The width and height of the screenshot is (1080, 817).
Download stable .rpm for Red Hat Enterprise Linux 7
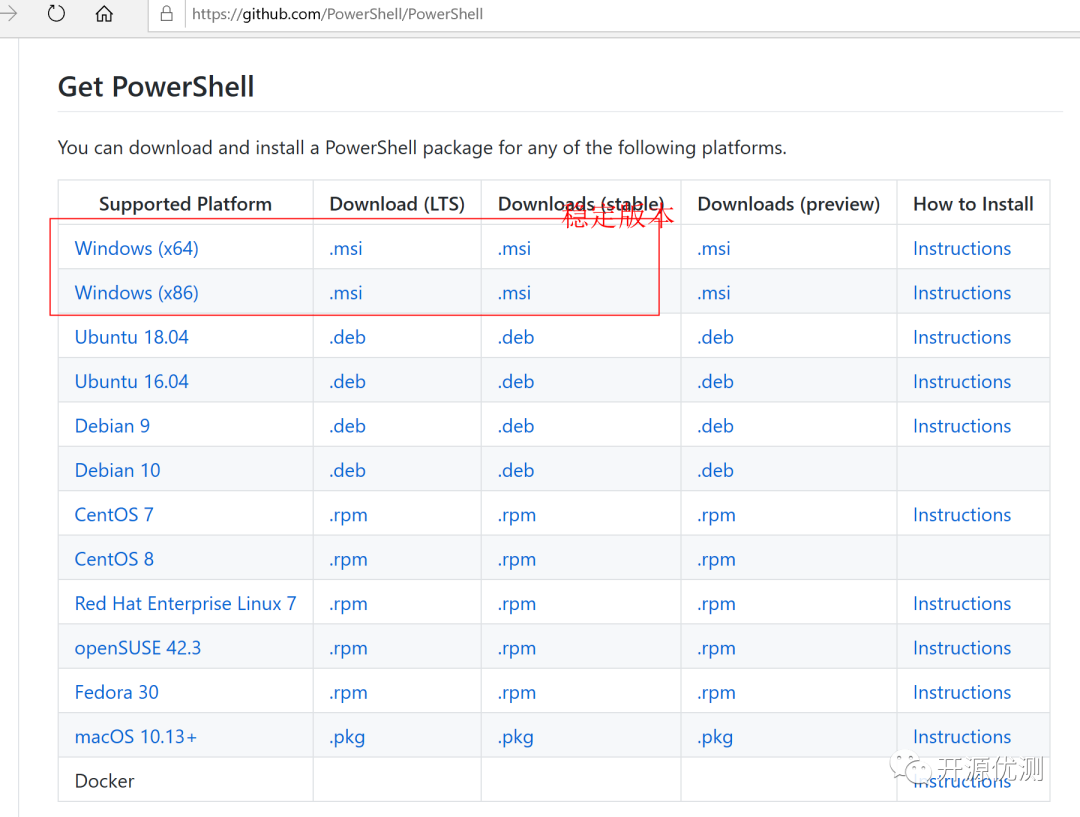(x=517, y=605)
